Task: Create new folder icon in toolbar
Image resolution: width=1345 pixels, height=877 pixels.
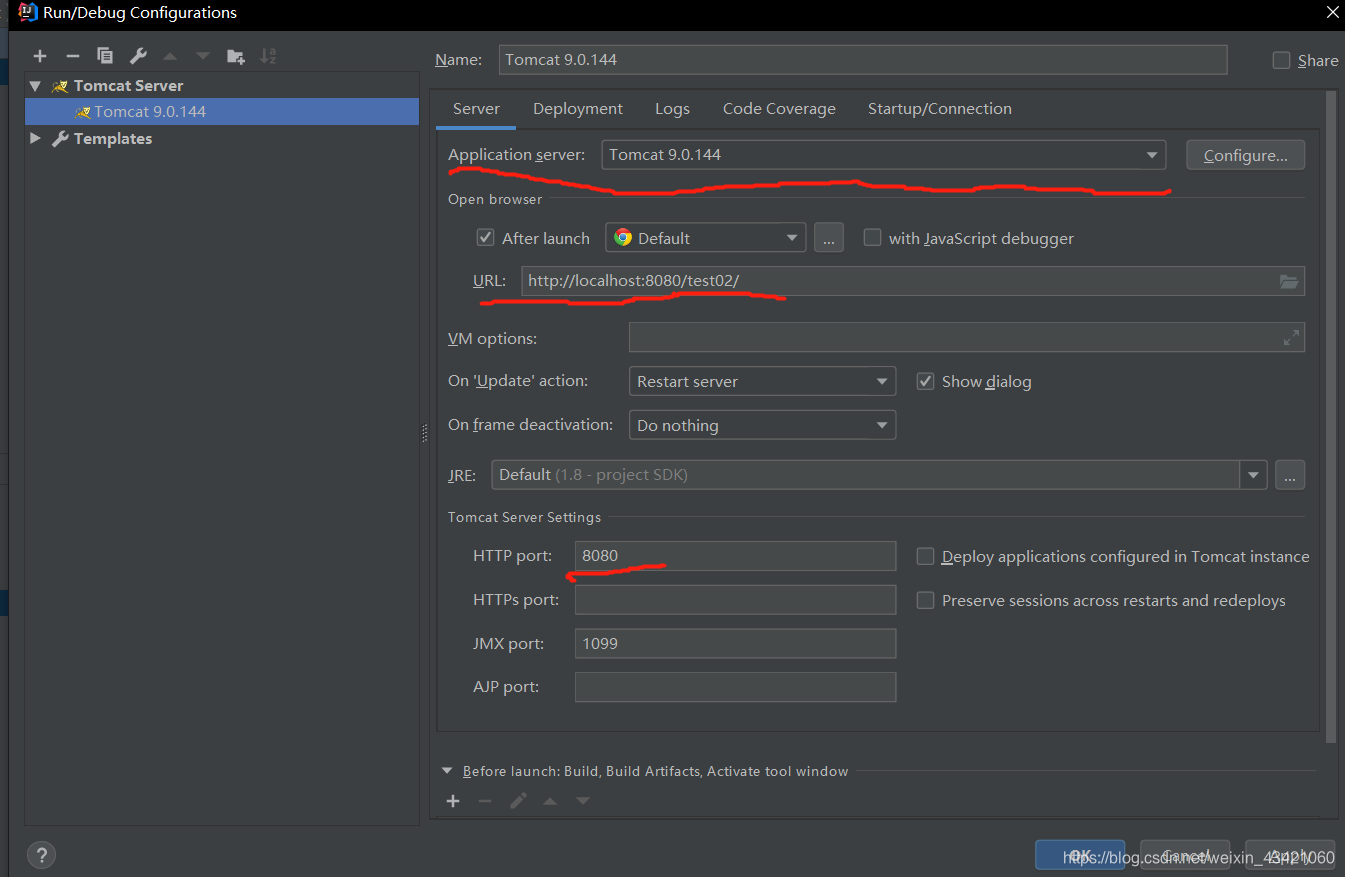Action: tap(235, 57)
